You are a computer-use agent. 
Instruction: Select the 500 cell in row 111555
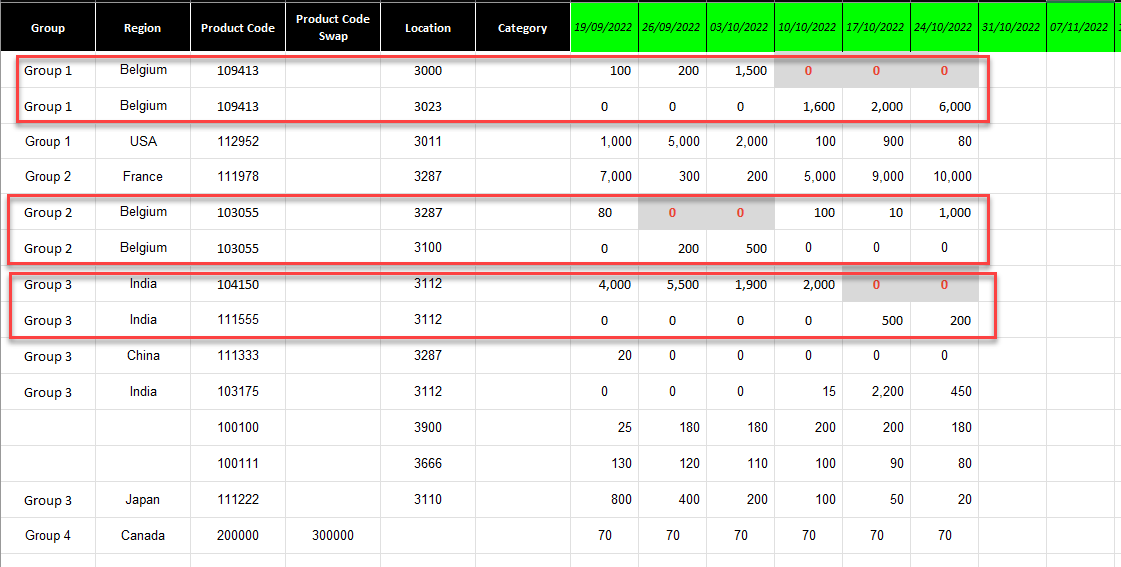876,320
